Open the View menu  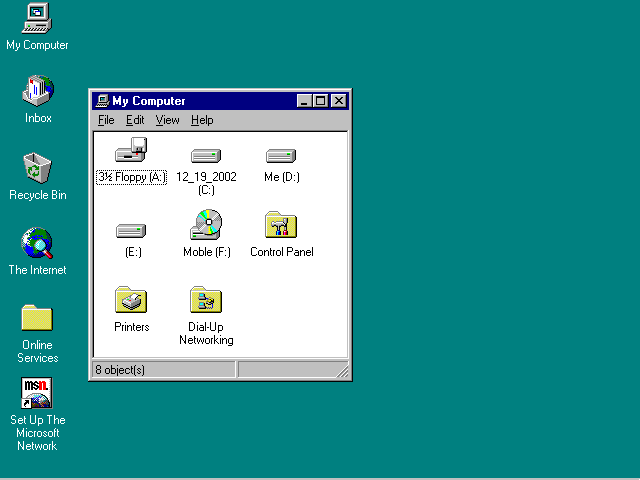coord(167,120)
